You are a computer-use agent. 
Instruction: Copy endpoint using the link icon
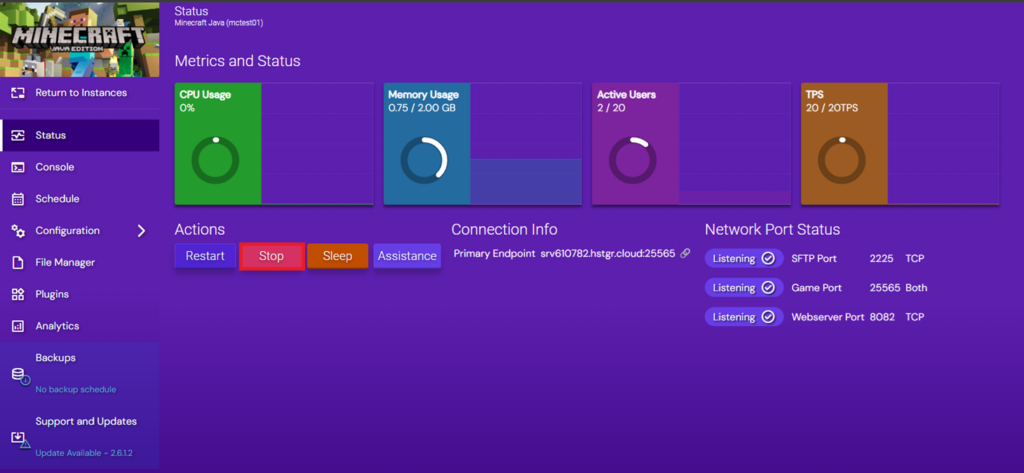685,253
